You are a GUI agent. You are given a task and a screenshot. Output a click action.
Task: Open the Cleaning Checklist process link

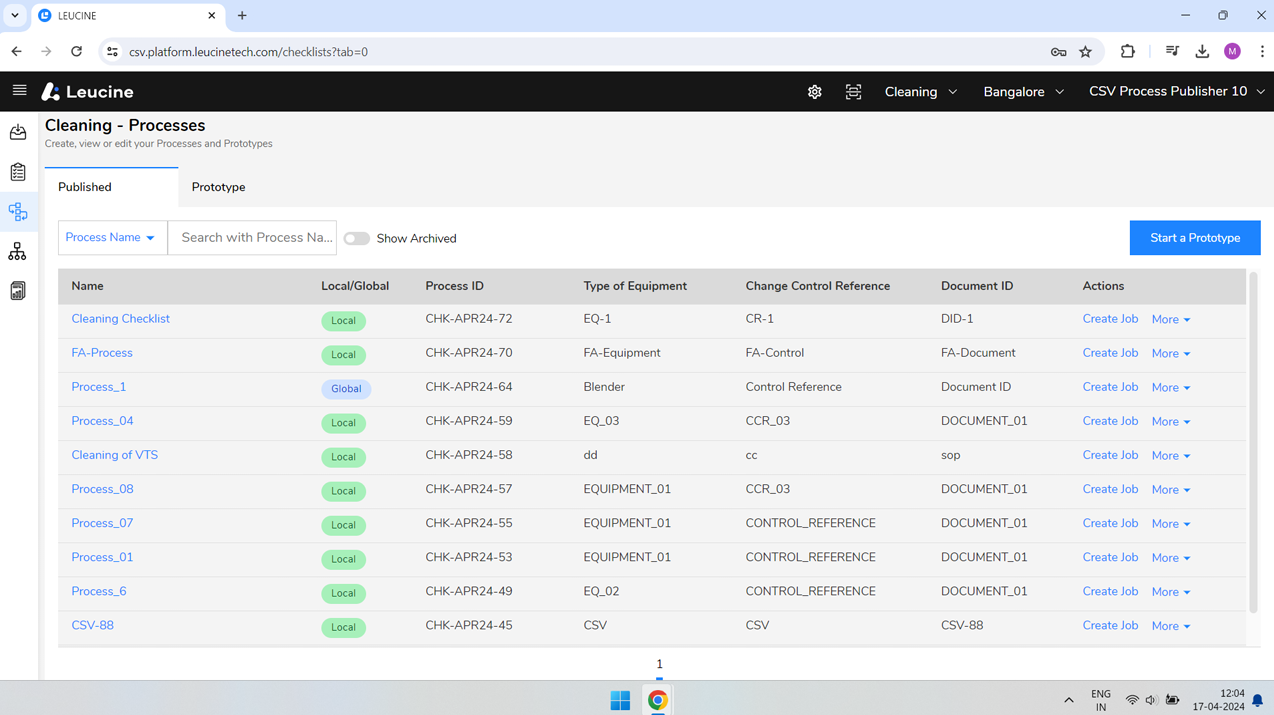pos(120,318)
